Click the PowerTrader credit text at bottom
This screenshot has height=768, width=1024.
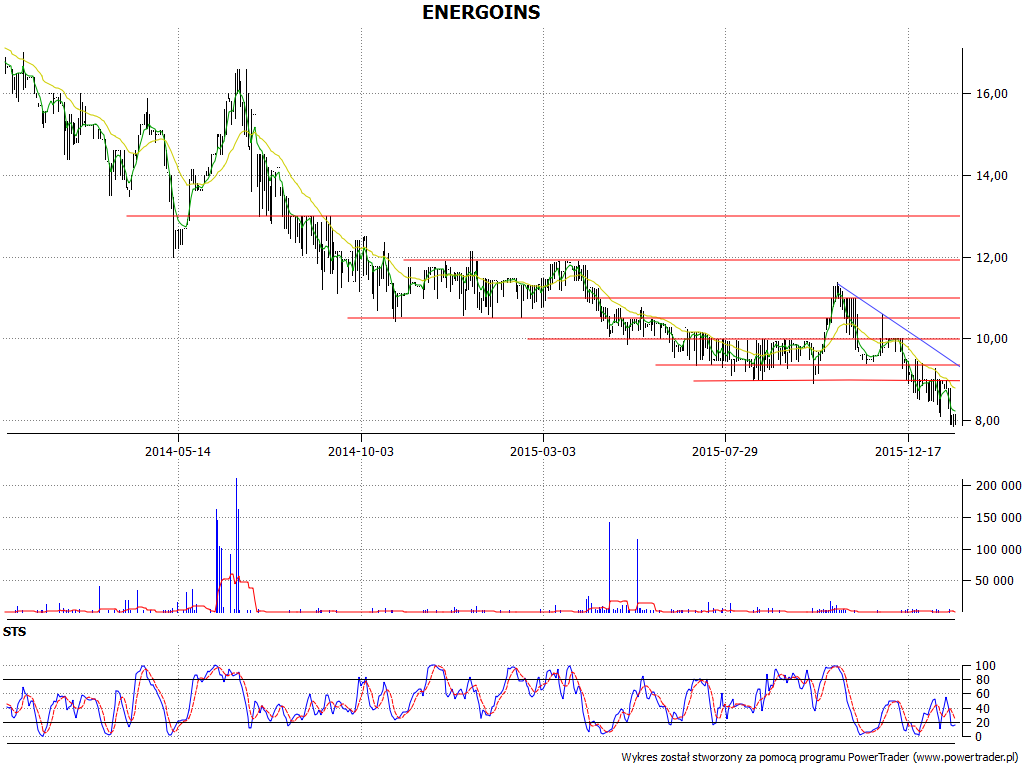tap(820, 758)
